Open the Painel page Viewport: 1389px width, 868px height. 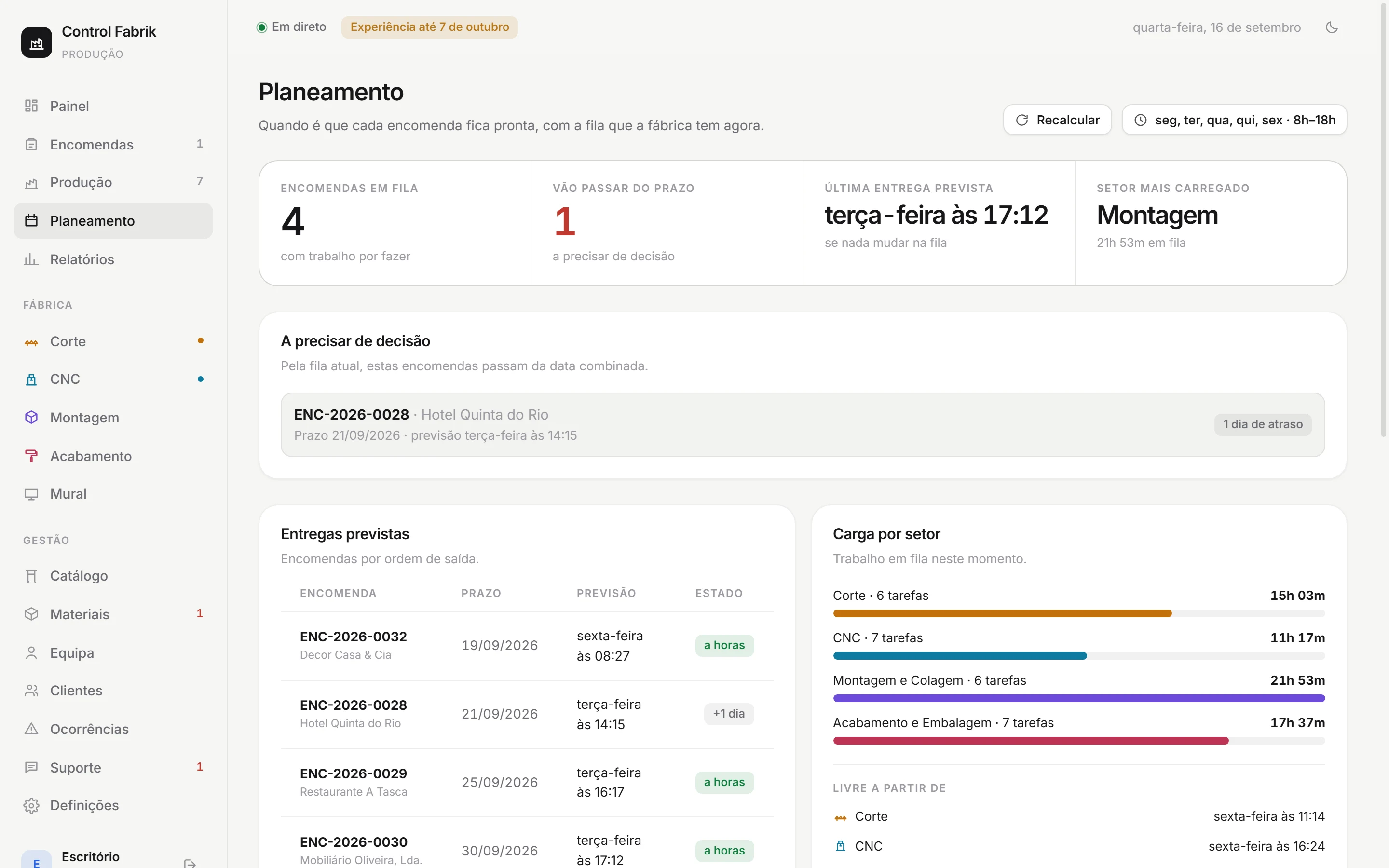point(113,106)
